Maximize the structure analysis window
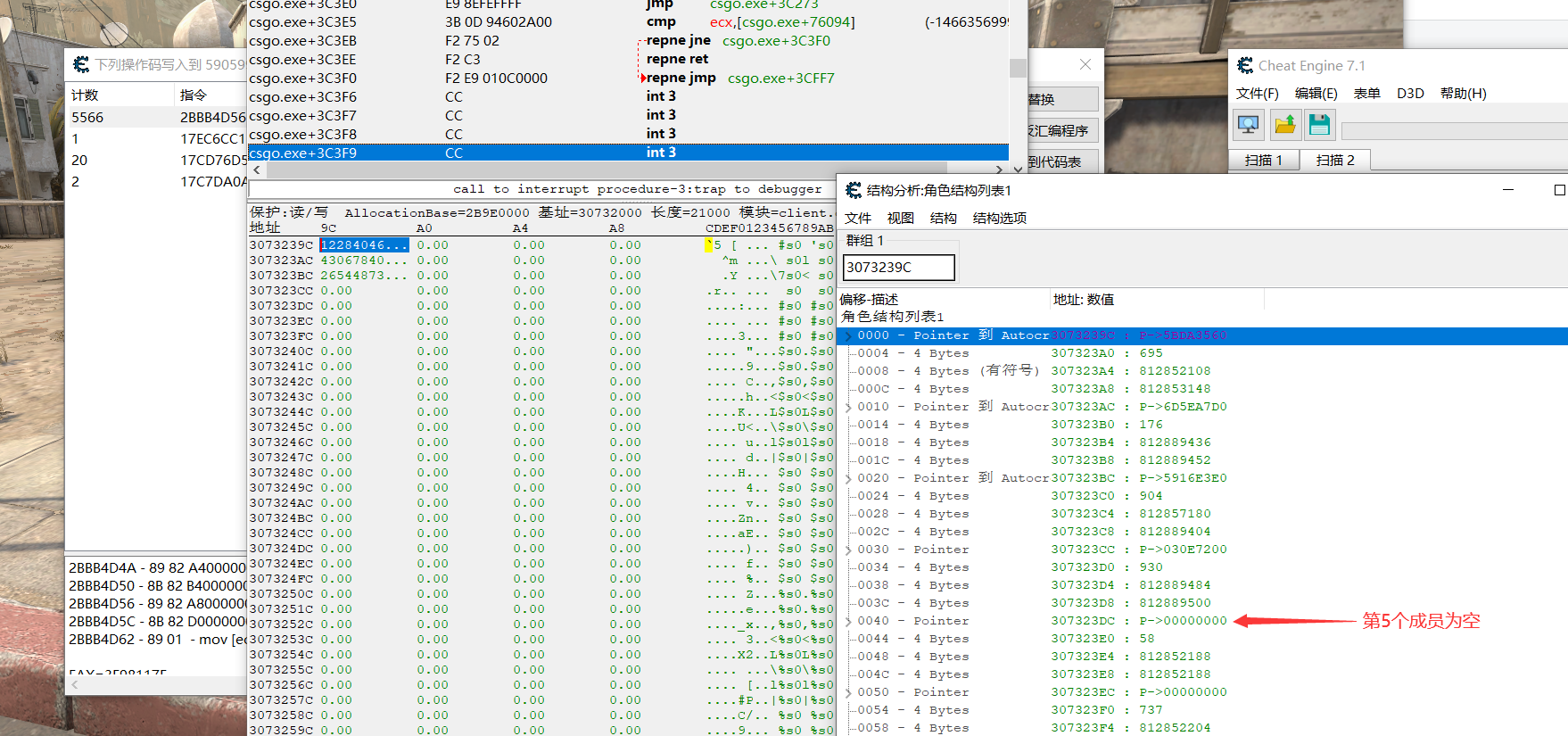The image size is (1568, 736). (1559, 190)
